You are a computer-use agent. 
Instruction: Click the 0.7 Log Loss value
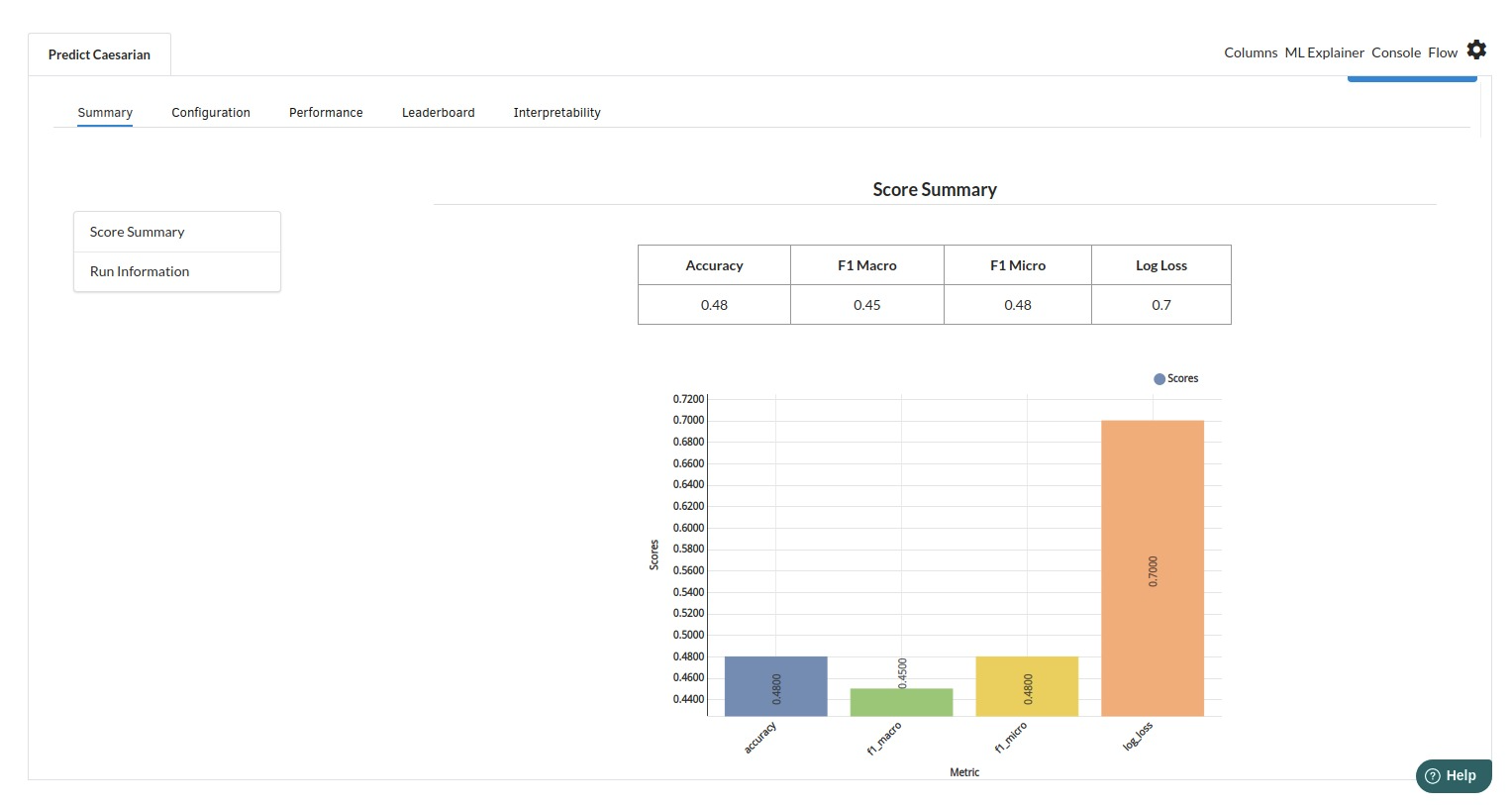[x=1161, y=305]
